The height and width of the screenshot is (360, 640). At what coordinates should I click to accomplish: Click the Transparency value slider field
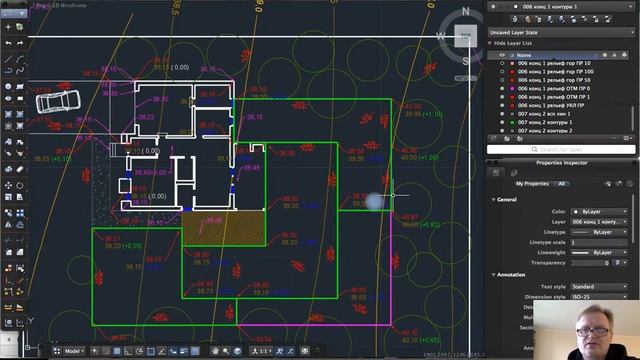click(591, 263)
